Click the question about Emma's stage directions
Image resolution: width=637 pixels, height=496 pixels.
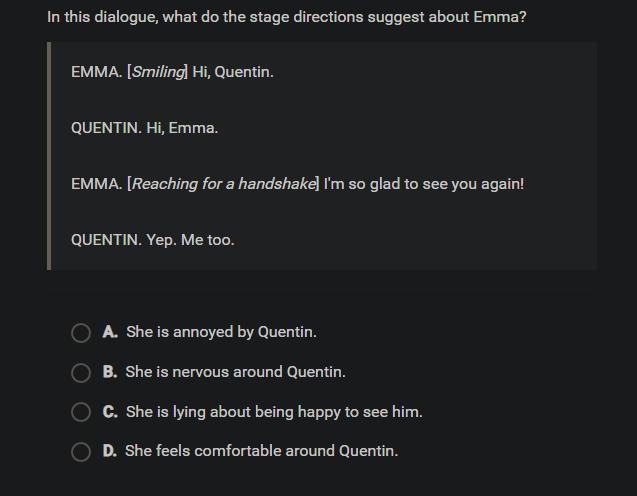point(287,17)
